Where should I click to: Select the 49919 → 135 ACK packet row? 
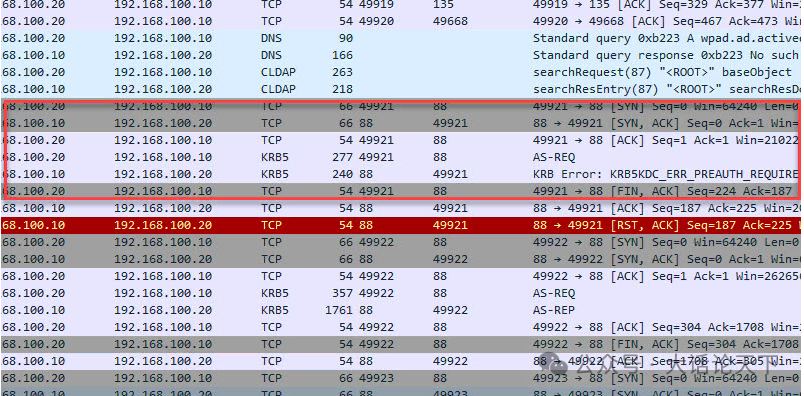pyautogui.click(x=402, y=5)
